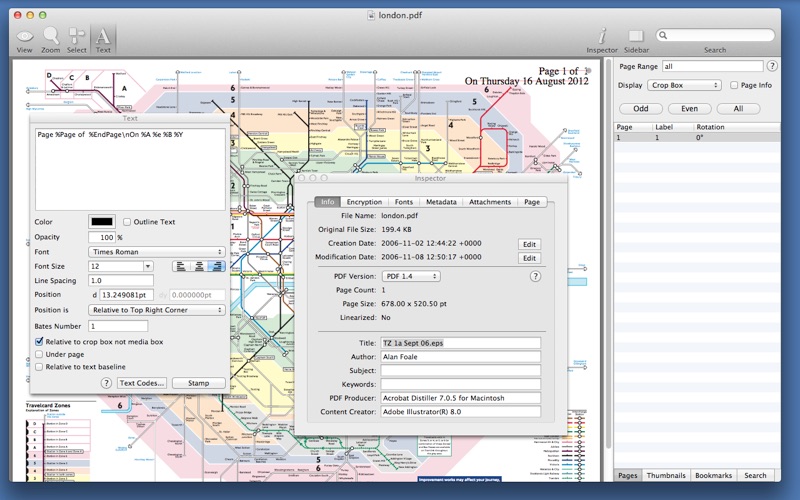Enable the Outline Text checkbox

pos(127,222)
